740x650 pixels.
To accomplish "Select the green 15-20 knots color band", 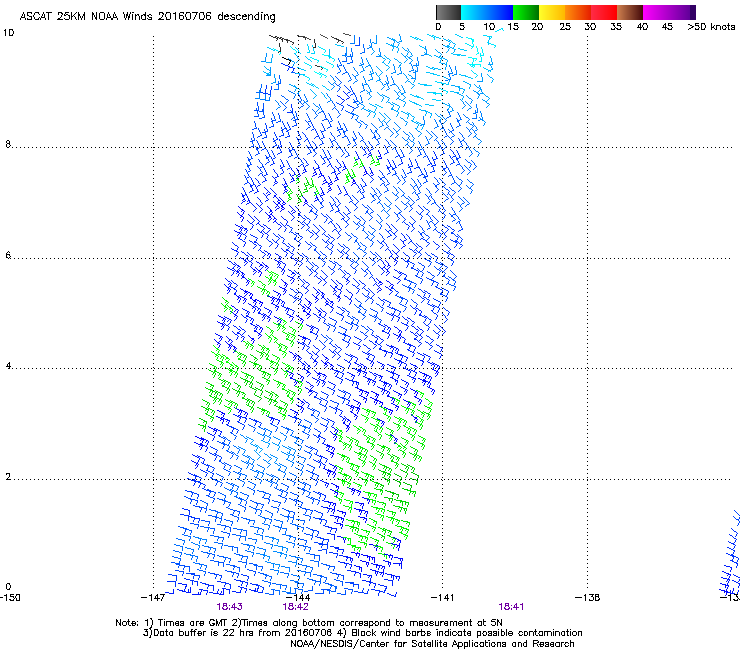I will 526,12.
